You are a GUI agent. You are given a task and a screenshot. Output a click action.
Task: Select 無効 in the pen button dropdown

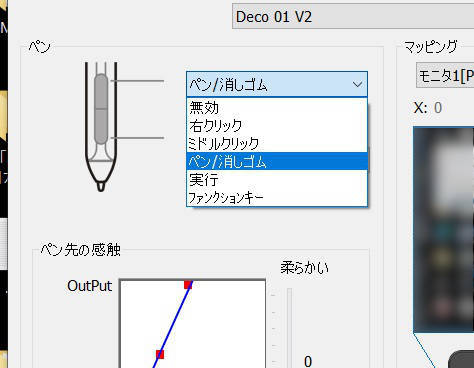point(277,107)
